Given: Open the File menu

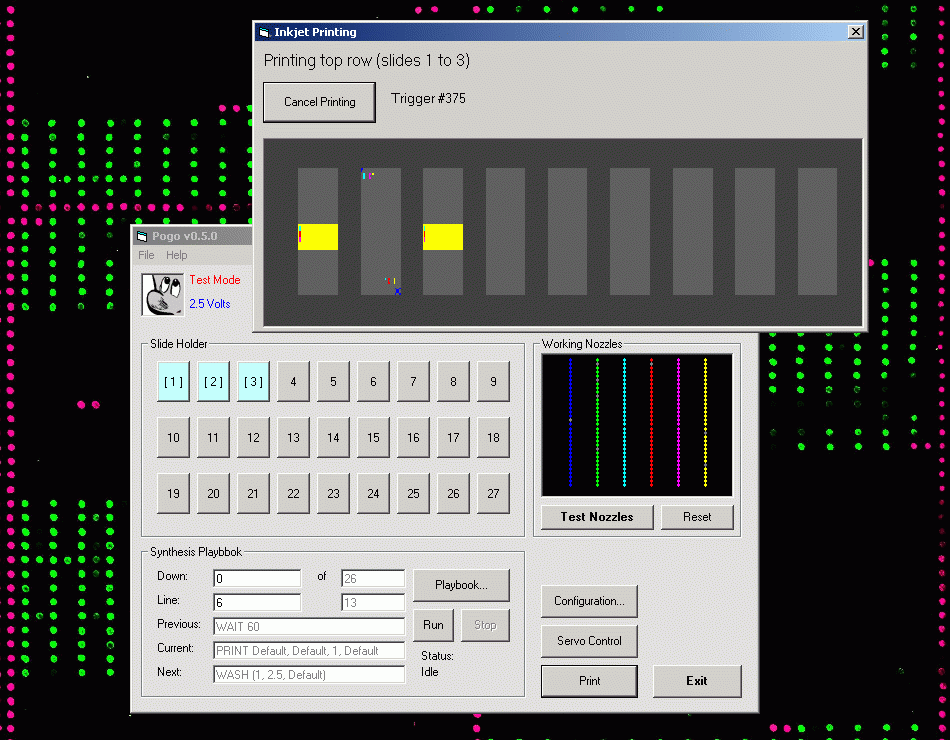Looking at the screenshot, I should point(146,256).
